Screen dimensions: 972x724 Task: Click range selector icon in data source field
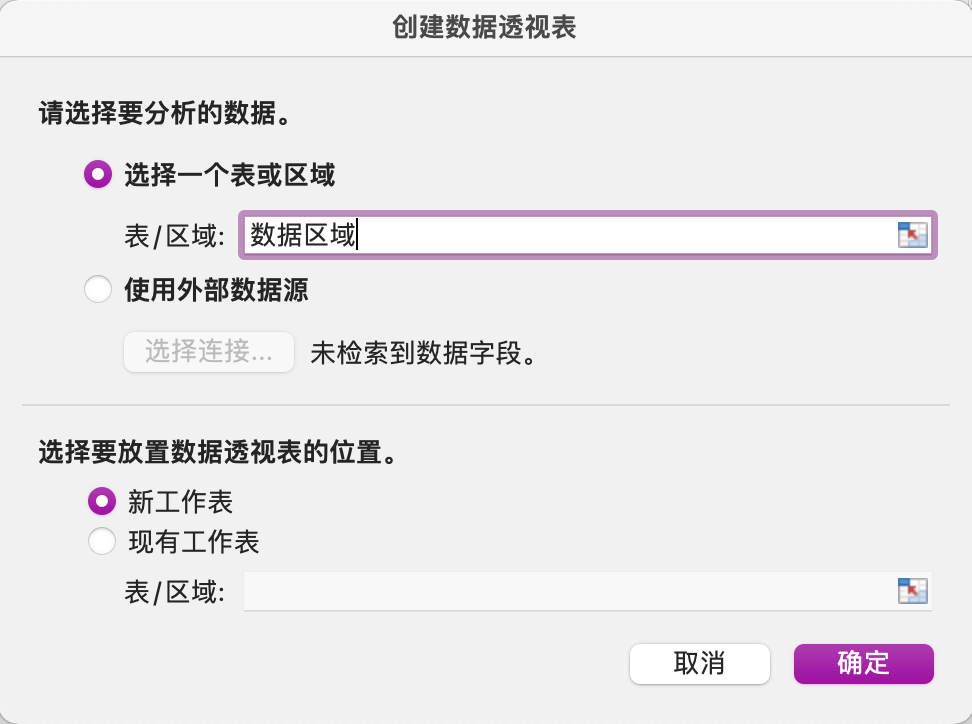click(912, 236)
